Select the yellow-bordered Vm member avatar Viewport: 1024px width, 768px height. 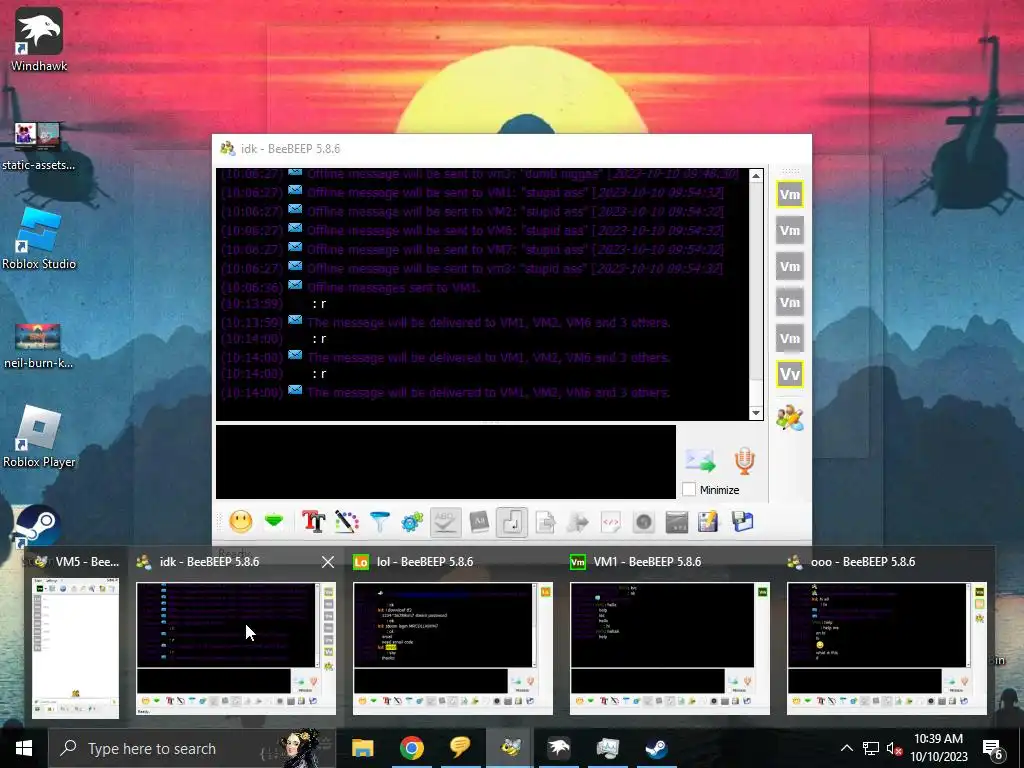(x=790, y=195)
